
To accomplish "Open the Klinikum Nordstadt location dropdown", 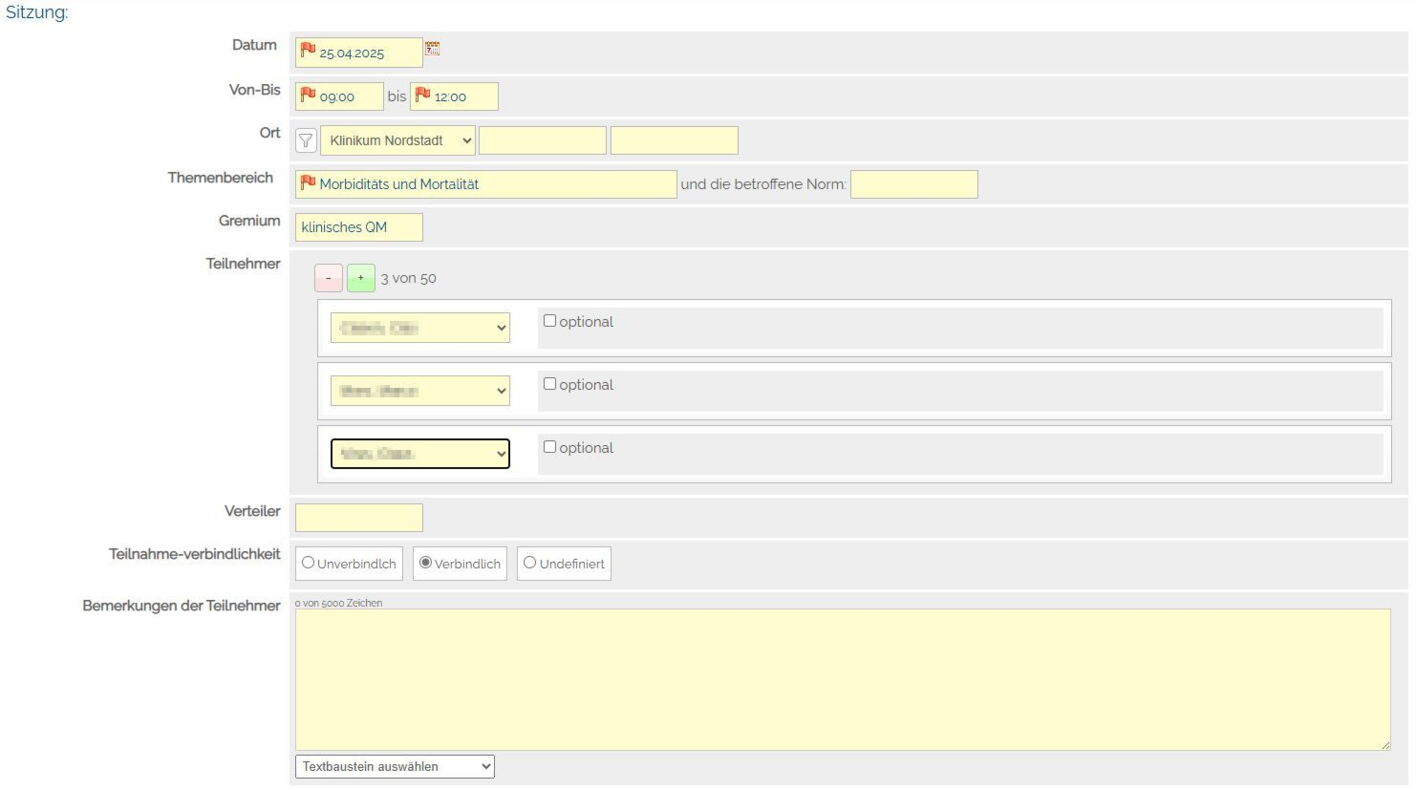I will tap(397, 141).
